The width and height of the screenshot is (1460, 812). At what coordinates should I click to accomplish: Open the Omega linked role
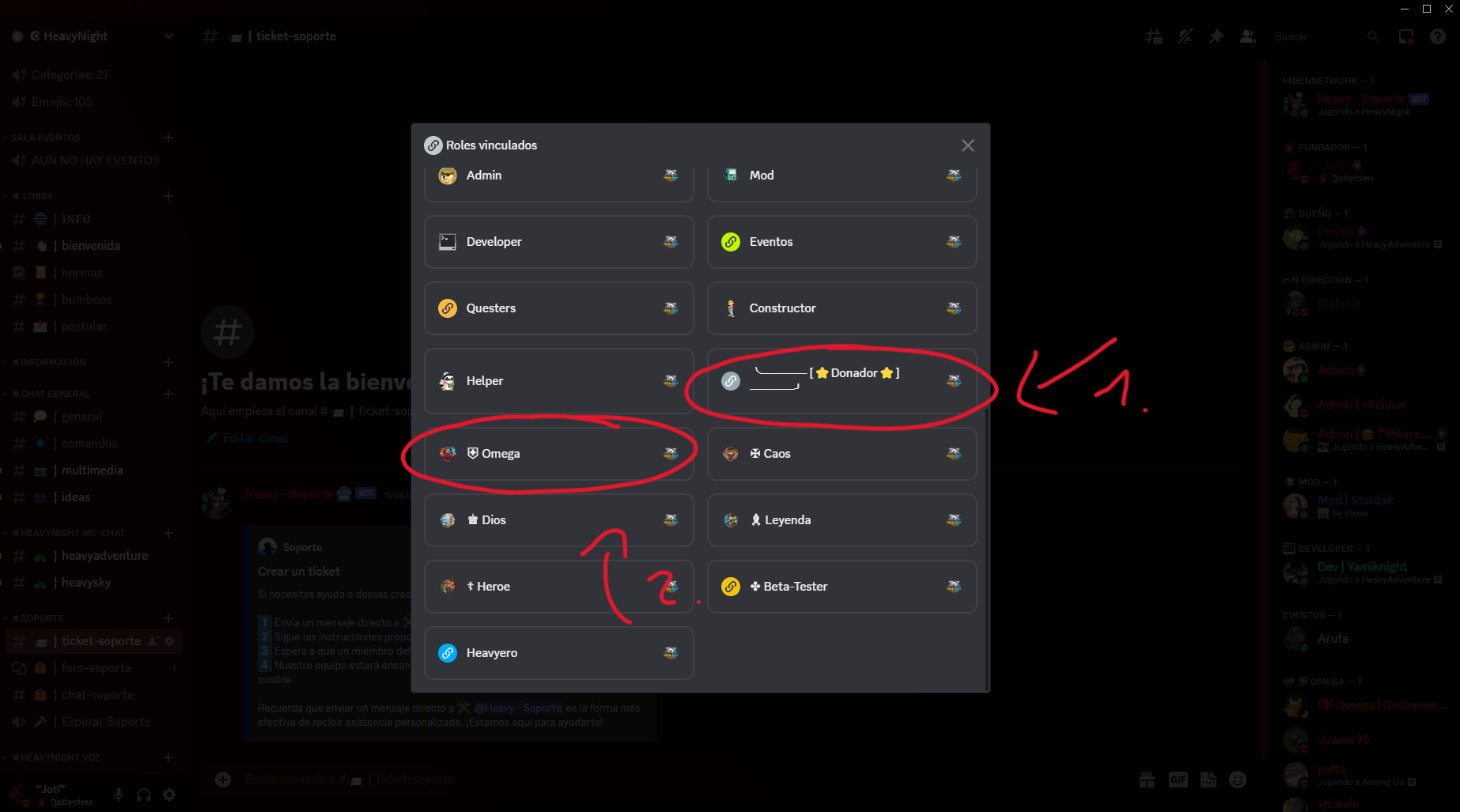coord(558,454)
